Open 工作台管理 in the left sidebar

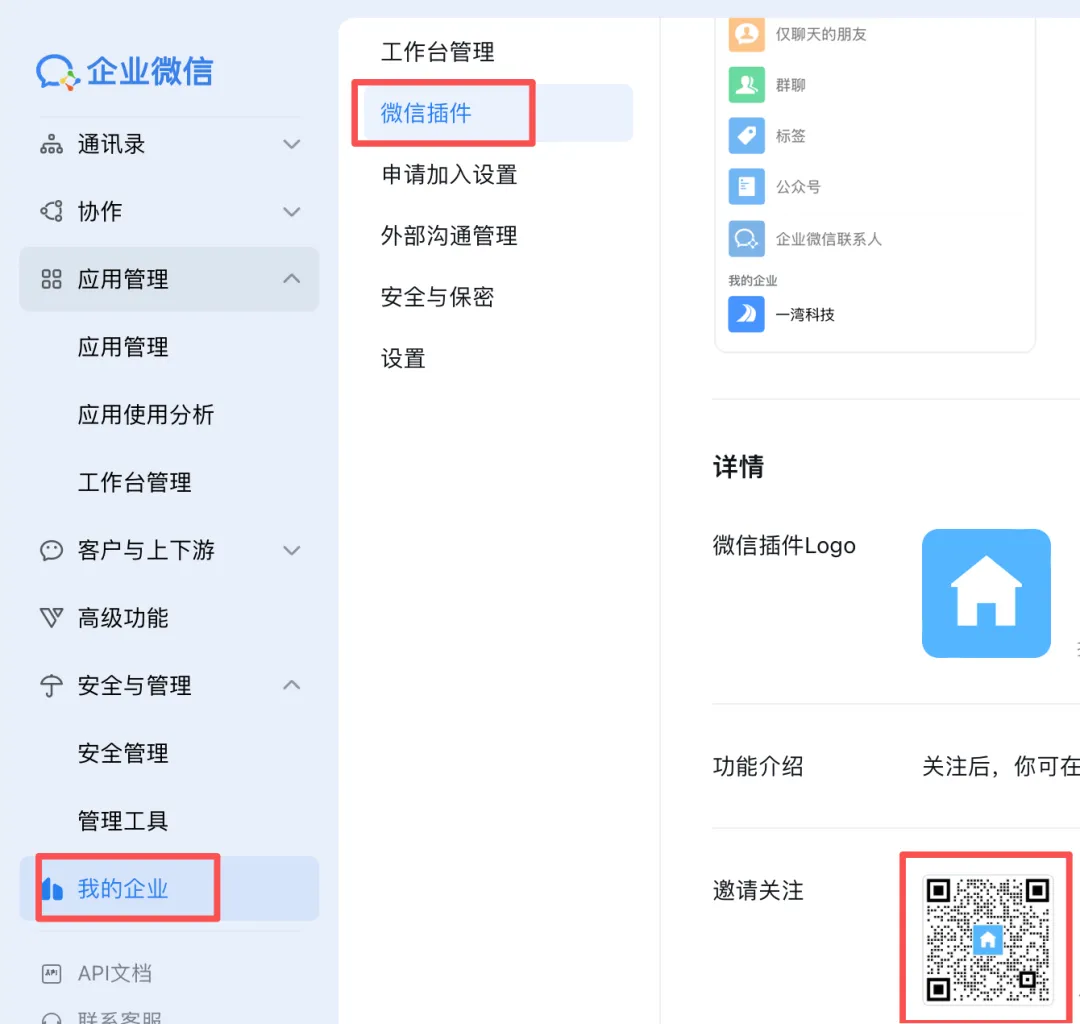135,482
